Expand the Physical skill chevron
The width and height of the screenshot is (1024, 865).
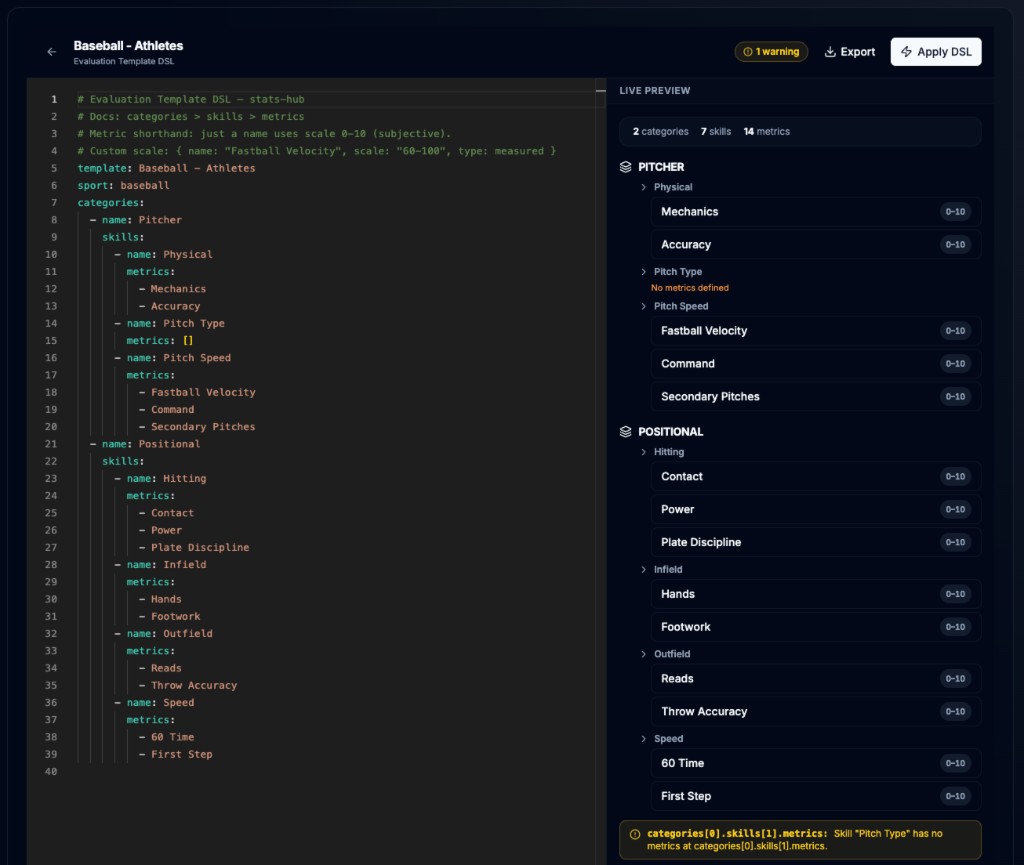(x=643, y=187)
